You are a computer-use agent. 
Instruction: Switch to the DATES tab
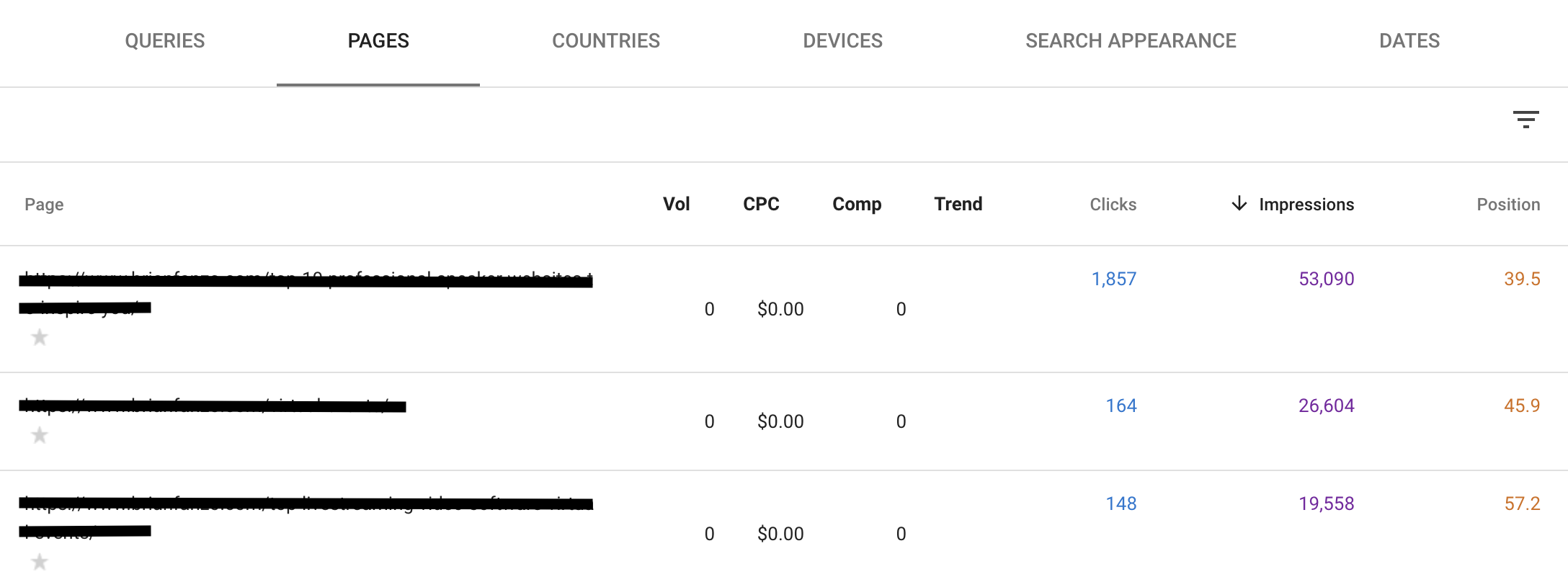pyautogui.click(x=1409, y=40)
